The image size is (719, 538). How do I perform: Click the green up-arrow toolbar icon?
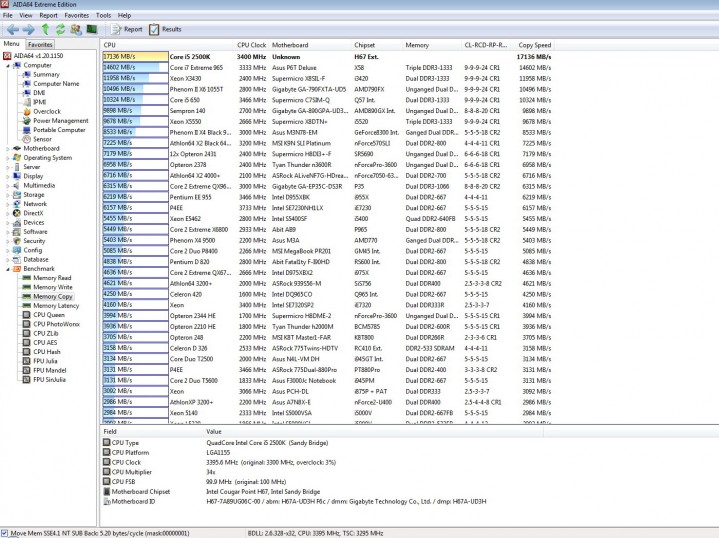coord(45,29)
